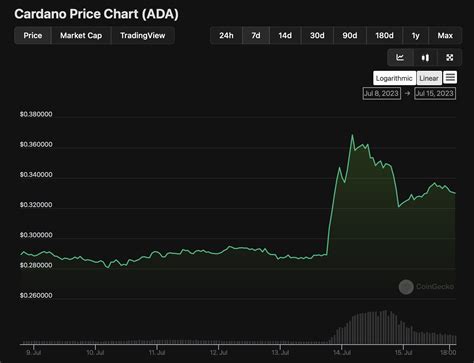474x363 pixels.
Task: Open the Jul 8, 2023 start date picker
Action: coord(382,93)
